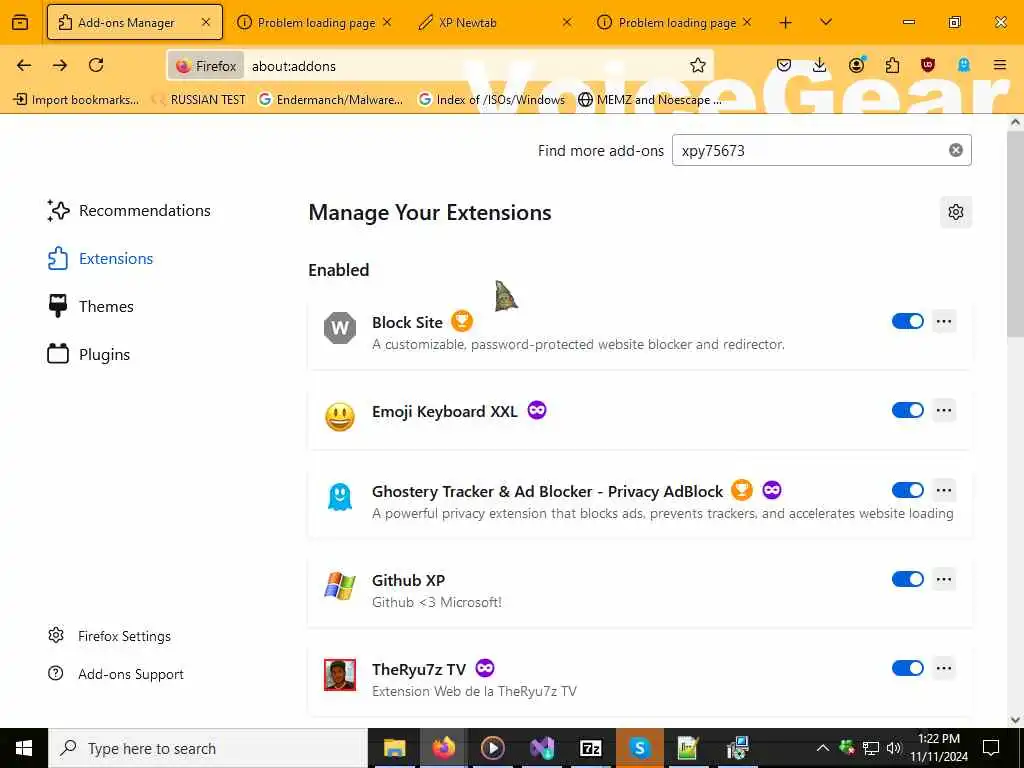Switch to the XP Newtab tab
Screen dimensions: 1024x768
pos(494,23)
